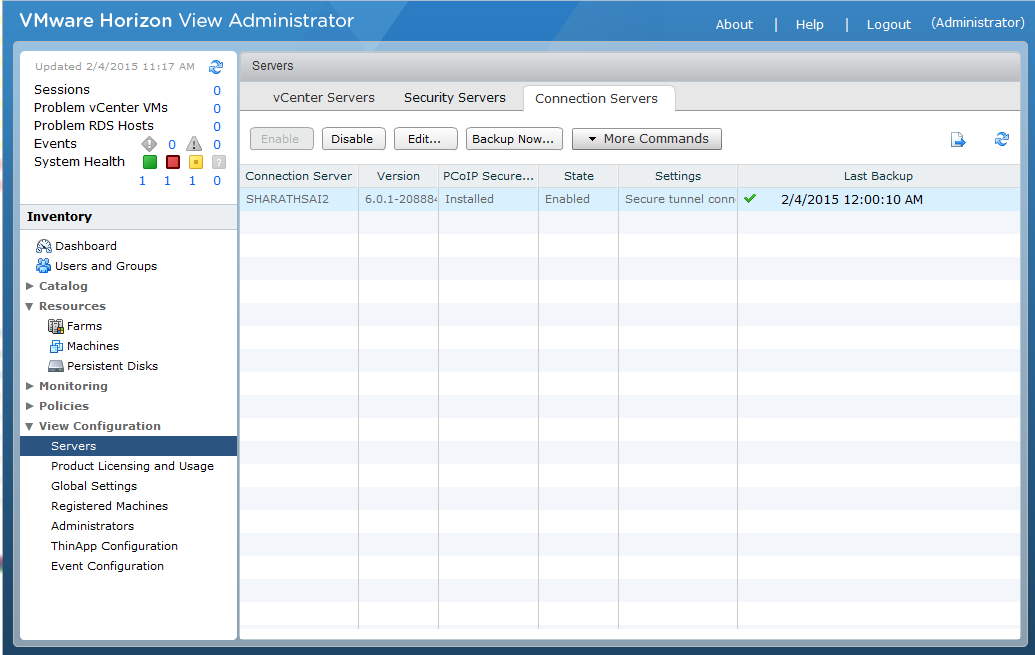Open the More Commands dropdown
This screenshot has width=1035, height=655.
tap(646, 138)
